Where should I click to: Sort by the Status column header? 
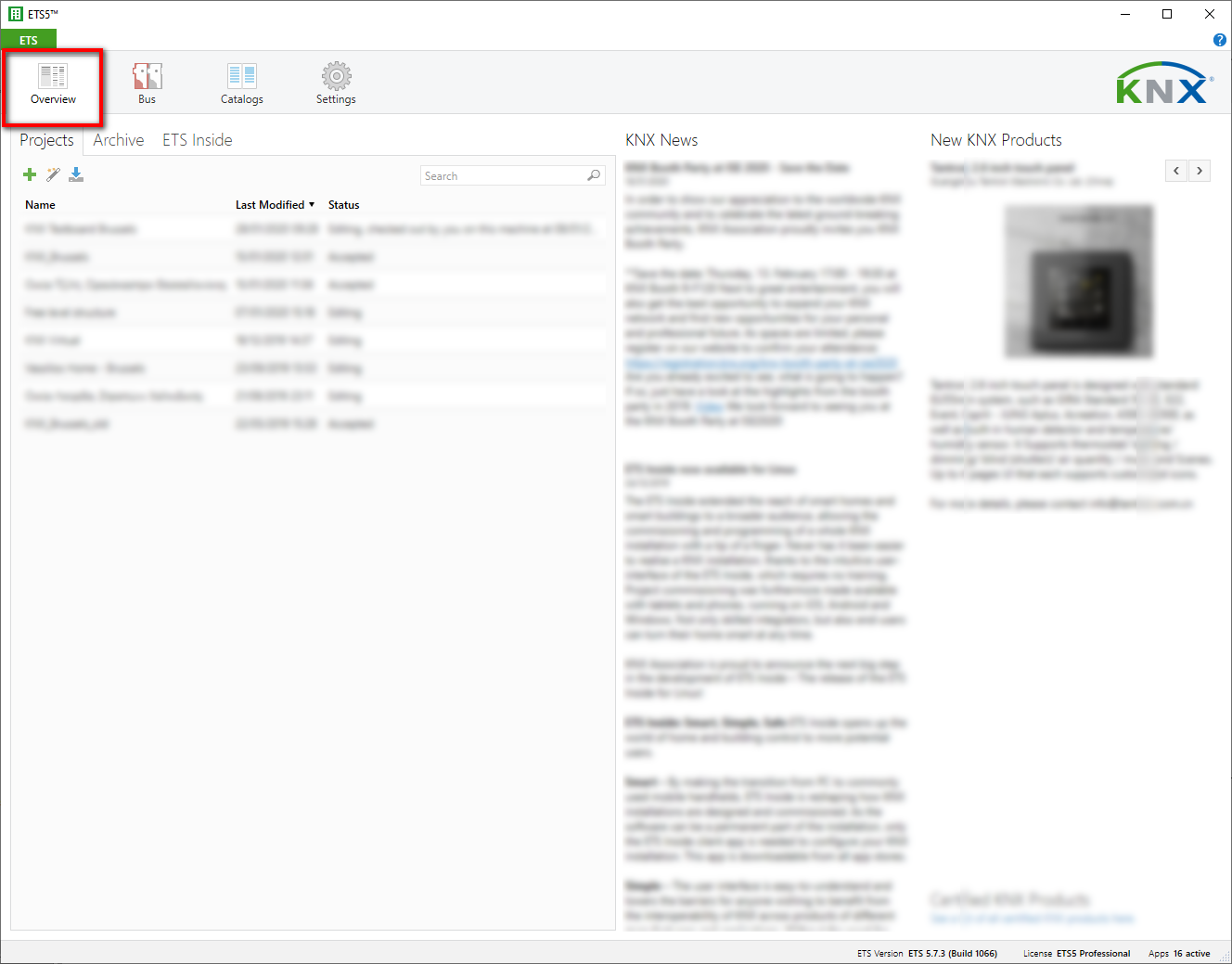[343, 205]
